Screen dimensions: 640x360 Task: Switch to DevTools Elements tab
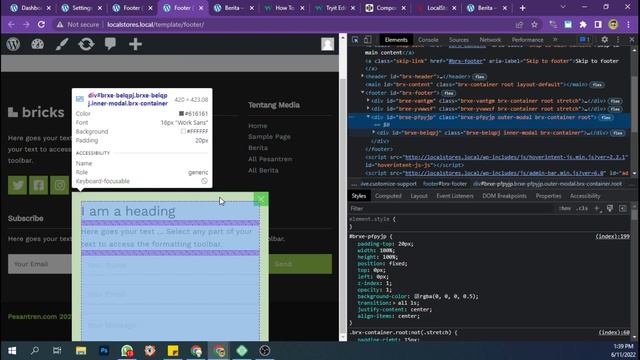tap(396, 40)
